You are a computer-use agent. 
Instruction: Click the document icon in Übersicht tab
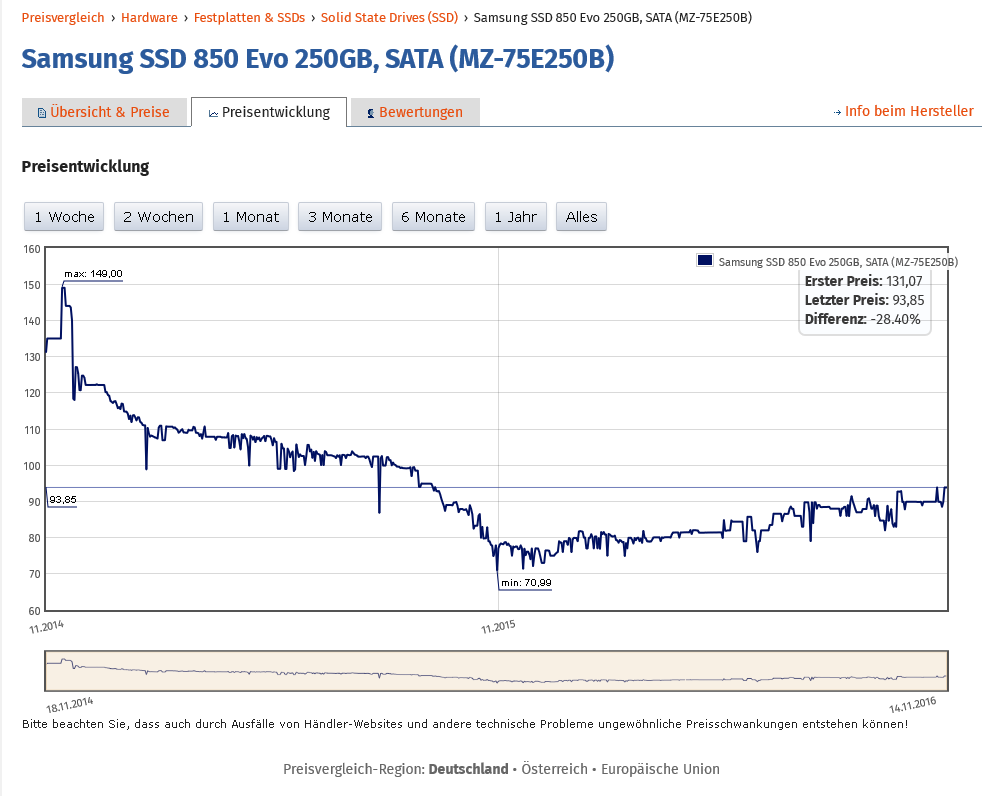[42, 113]
